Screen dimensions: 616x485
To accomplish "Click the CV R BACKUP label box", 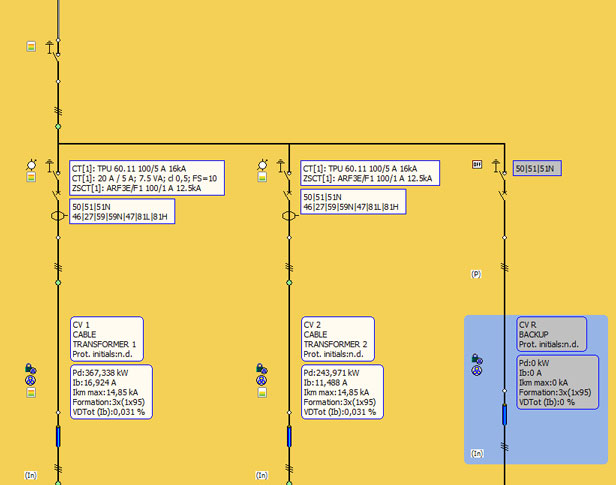I will (x=549, y=334).
